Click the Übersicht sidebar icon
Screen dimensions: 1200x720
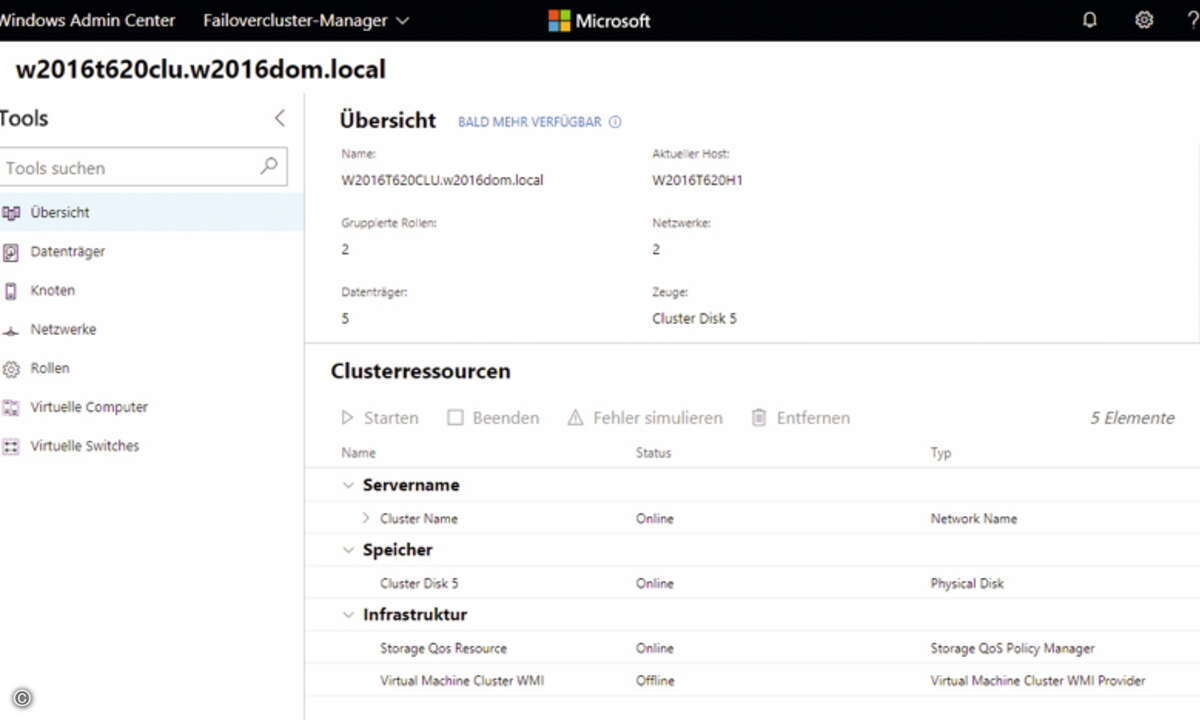point(11,213)
